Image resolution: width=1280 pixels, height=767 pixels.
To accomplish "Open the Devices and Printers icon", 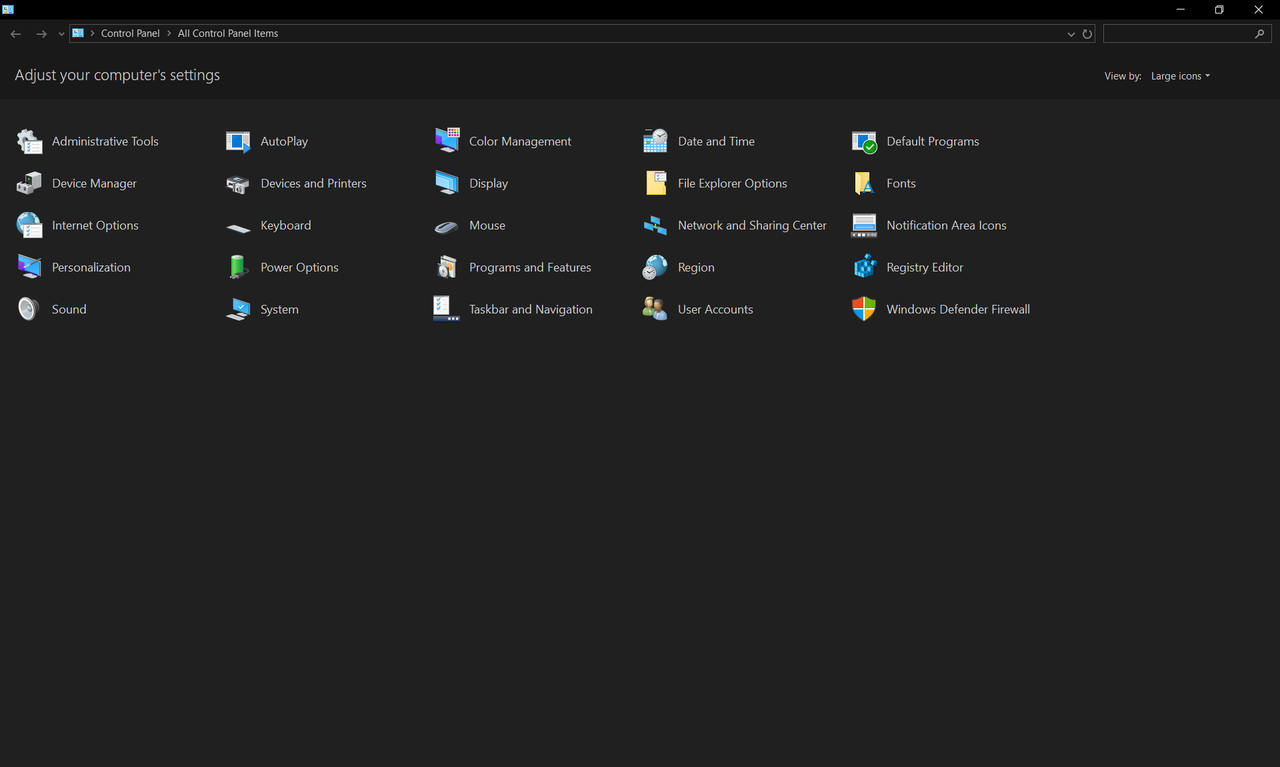I will [238, 183].
